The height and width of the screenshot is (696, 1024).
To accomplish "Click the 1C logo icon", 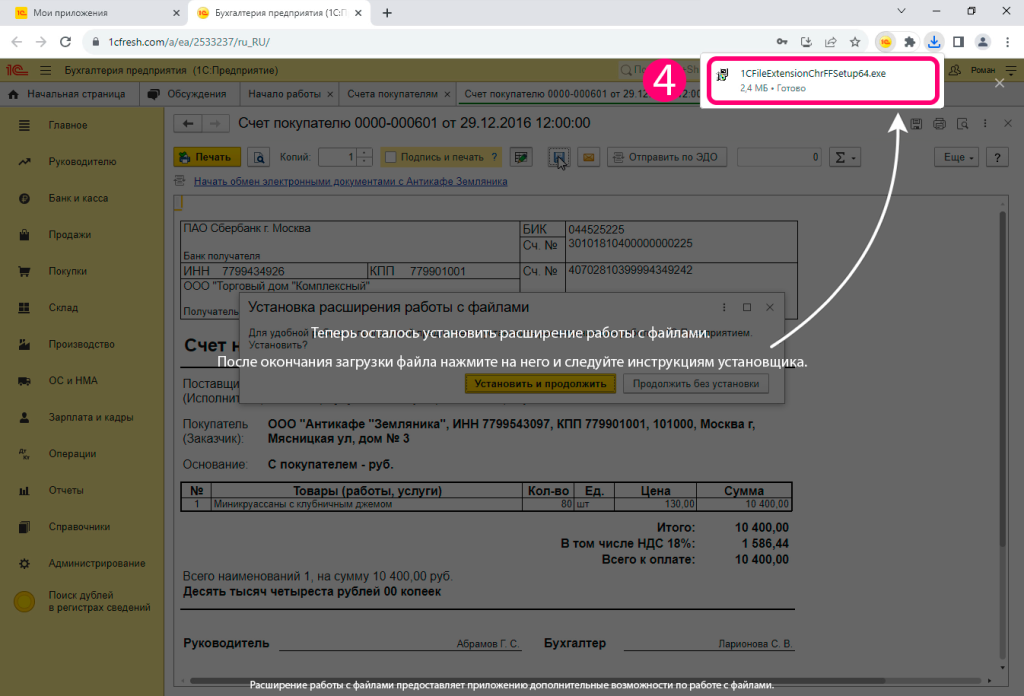I will pyautogui.click(x=17, y=70).
